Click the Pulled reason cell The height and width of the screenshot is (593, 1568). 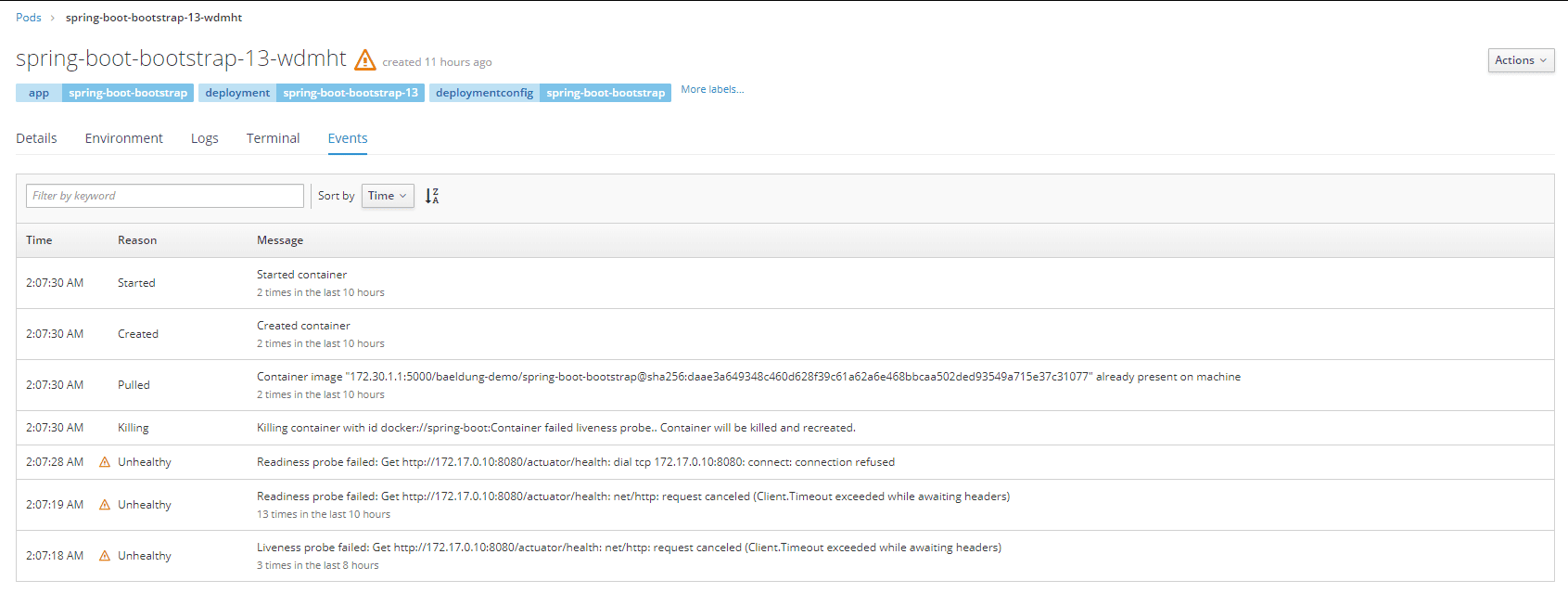(x=134, y=385)
